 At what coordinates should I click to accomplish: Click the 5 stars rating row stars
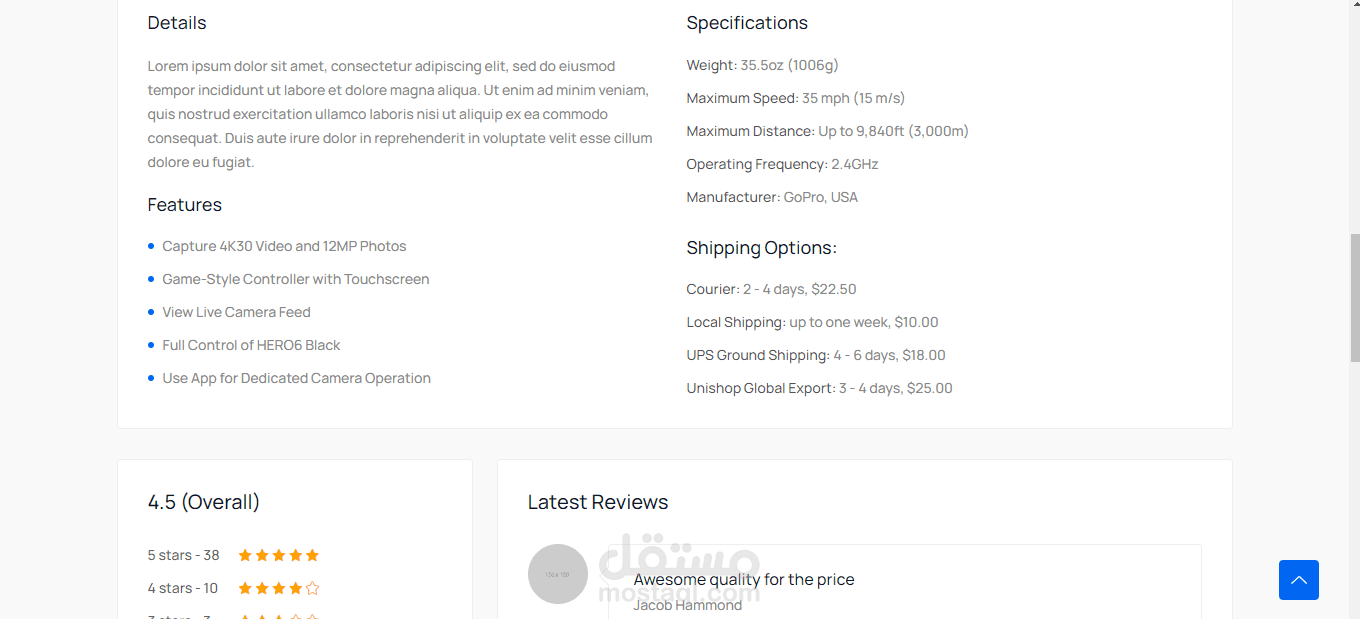click(x=279, y=555)
